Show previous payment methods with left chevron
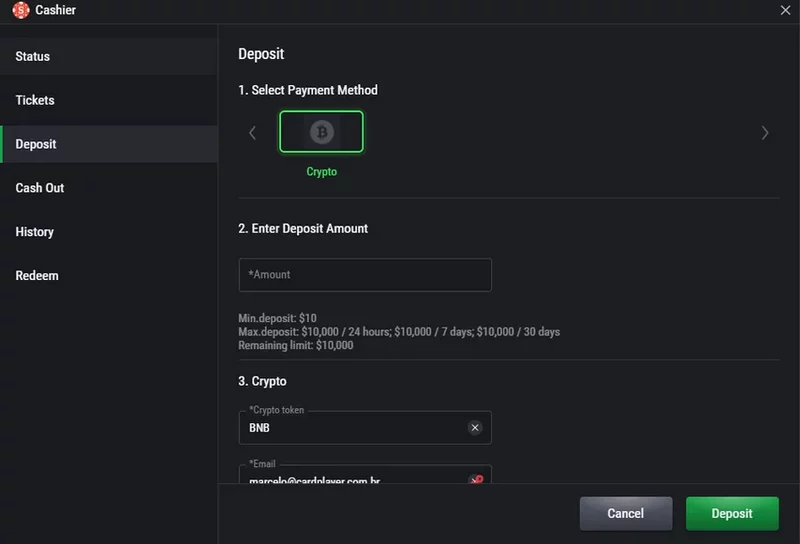Viewport: 800px width, 544px height. coord(252,132)
